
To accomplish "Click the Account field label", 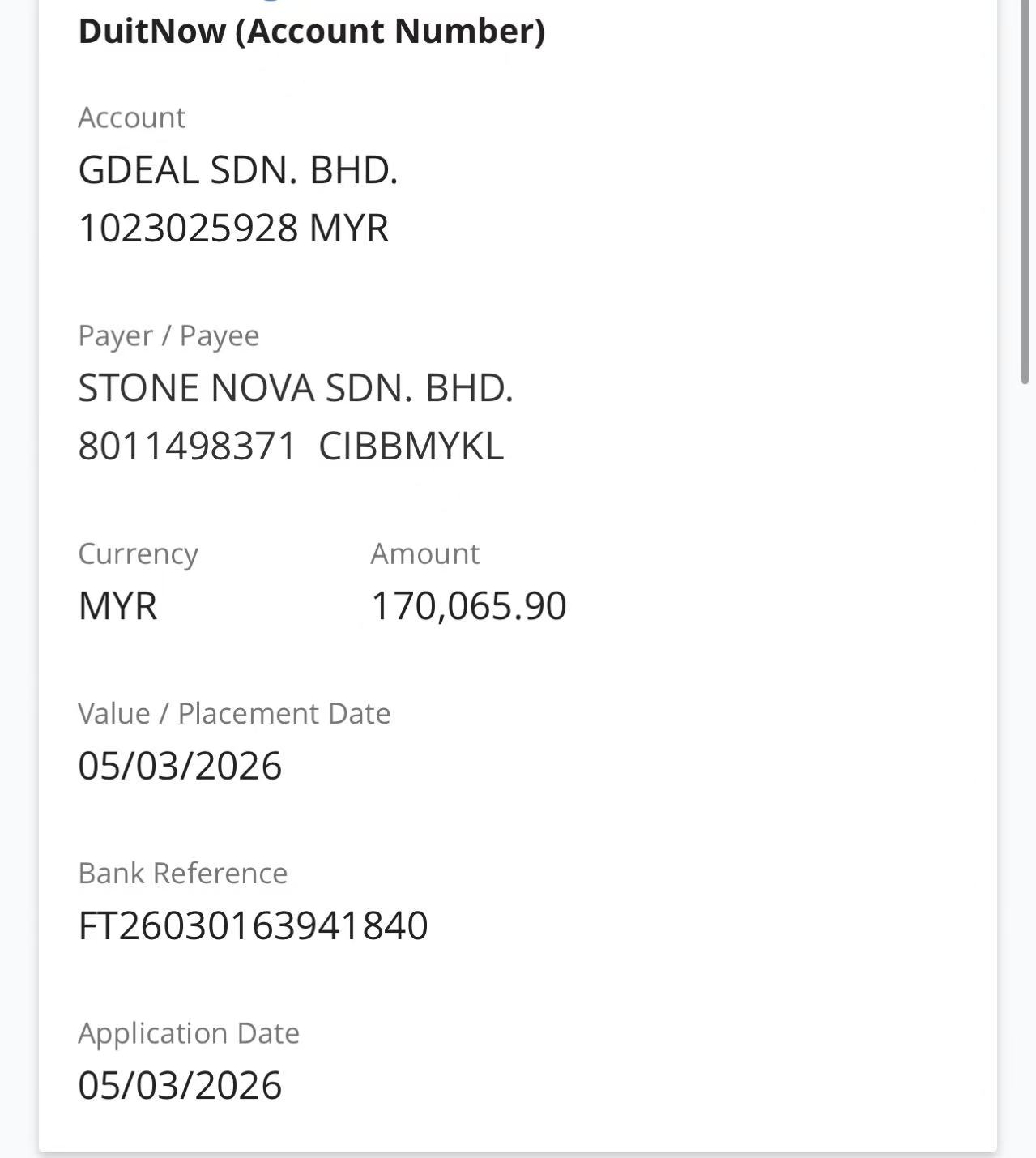I will pos(131,118).
